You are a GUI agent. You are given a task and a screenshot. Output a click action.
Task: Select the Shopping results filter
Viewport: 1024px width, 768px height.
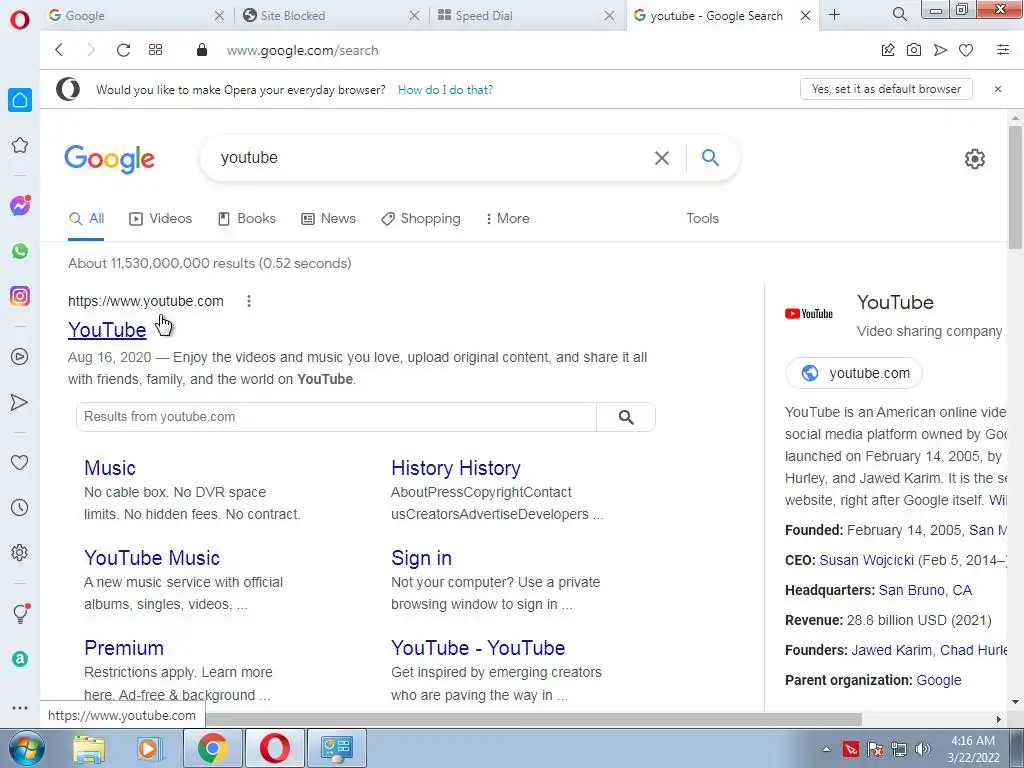[x=421, y=218]
